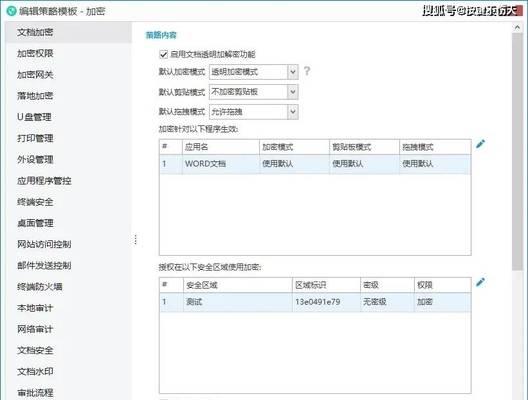Viewport: 528px width, 400px height.
Task: Select the WORD文档 row in program table
Action: [315, 164]
